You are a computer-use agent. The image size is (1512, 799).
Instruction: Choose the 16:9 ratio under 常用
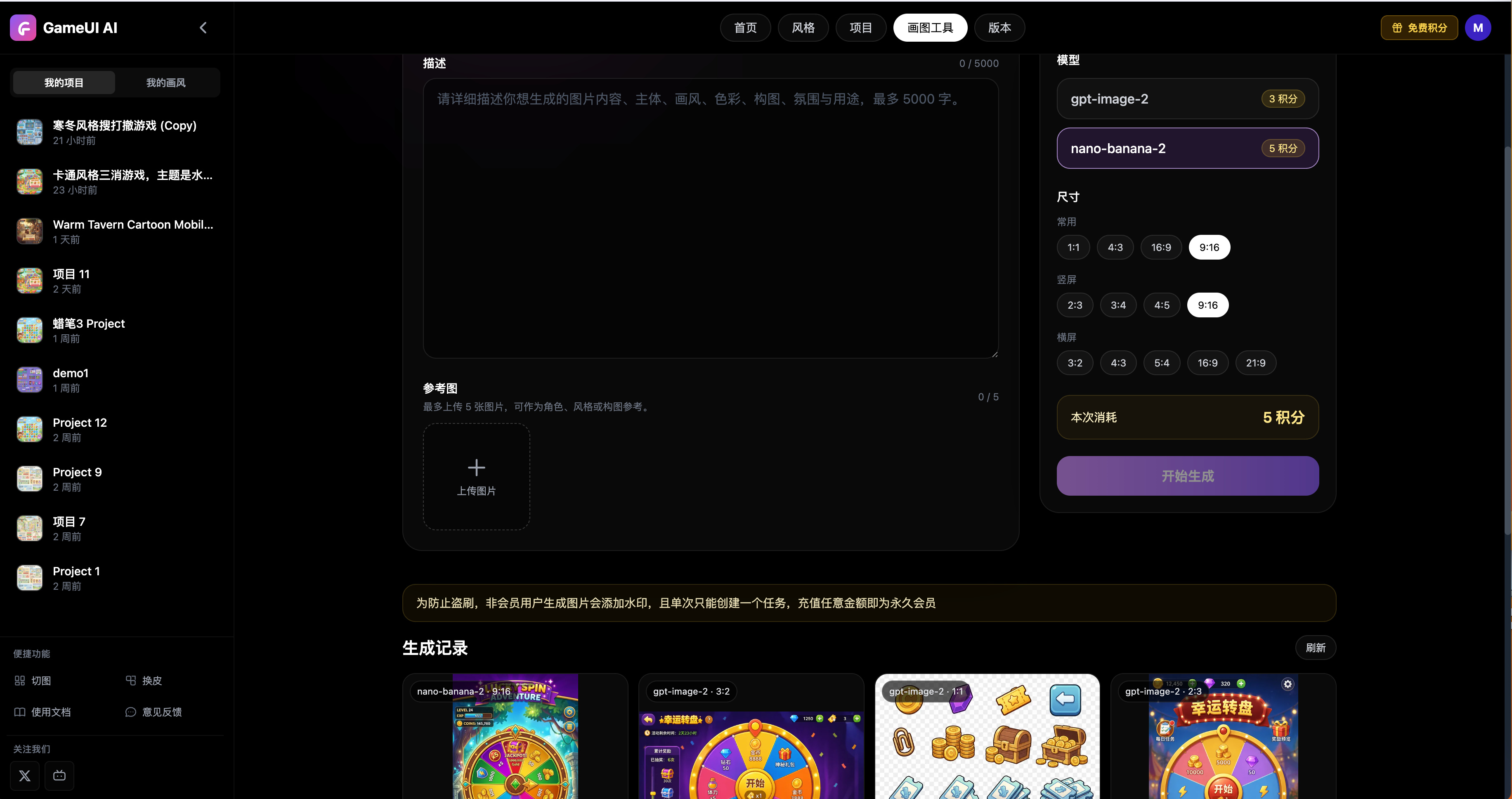pyautogui.click(x=1160, y=247)
